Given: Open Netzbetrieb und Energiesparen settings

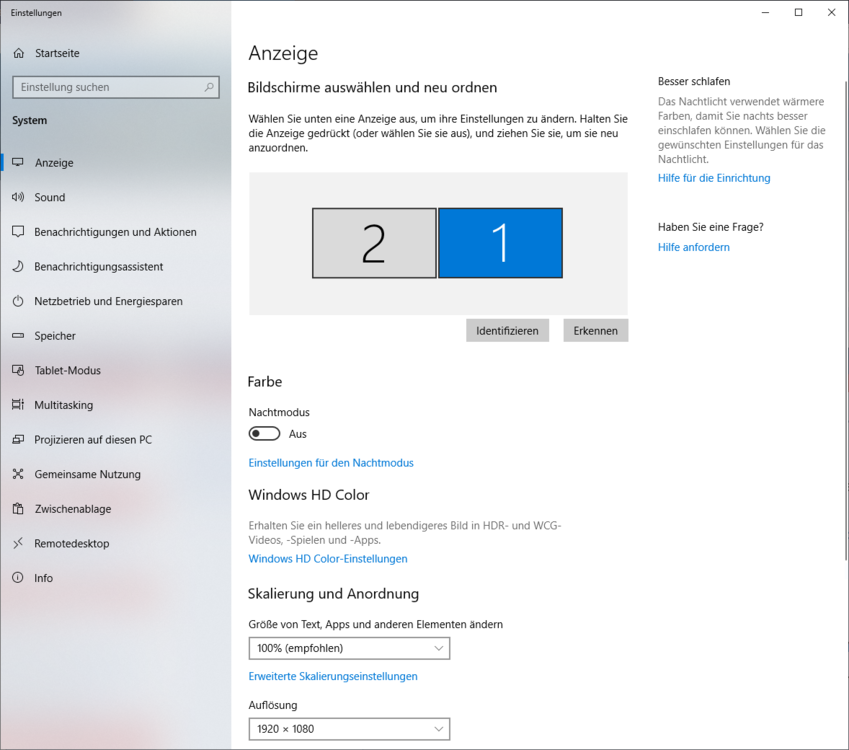Looking at the screenshot, I should [x=19, y=301].
